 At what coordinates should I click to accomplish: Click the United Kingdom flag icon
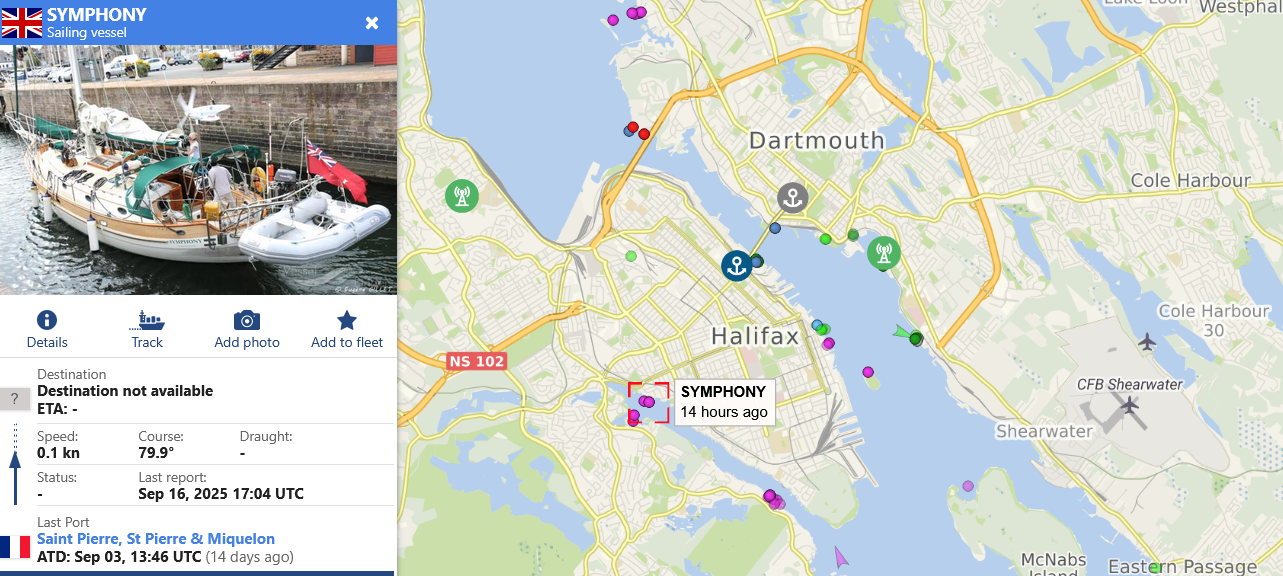coord(22,23)
